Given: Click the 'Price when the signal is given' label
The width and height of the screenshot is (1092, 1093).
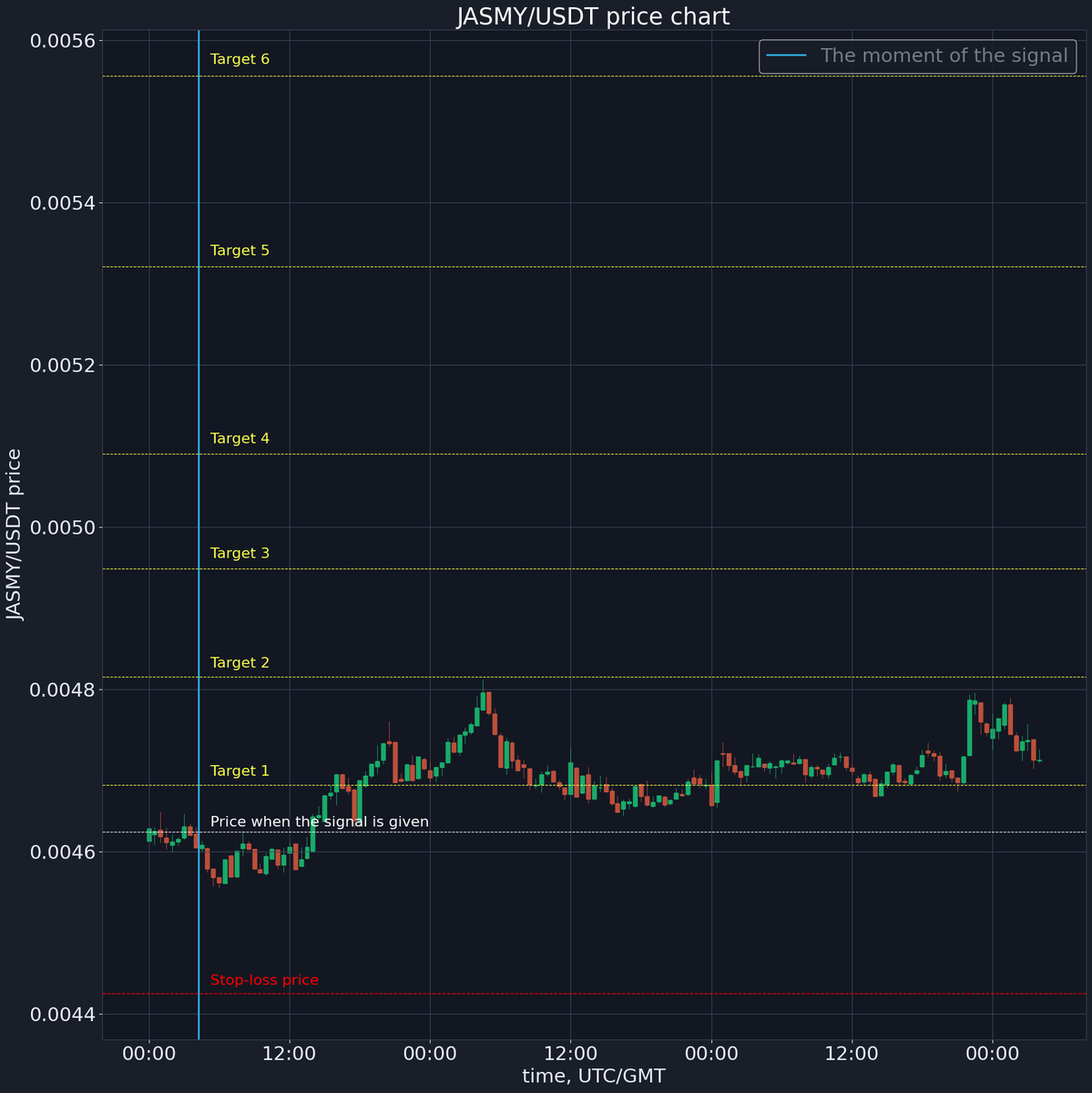Looking at the screenshot, I should click(320, 822).
